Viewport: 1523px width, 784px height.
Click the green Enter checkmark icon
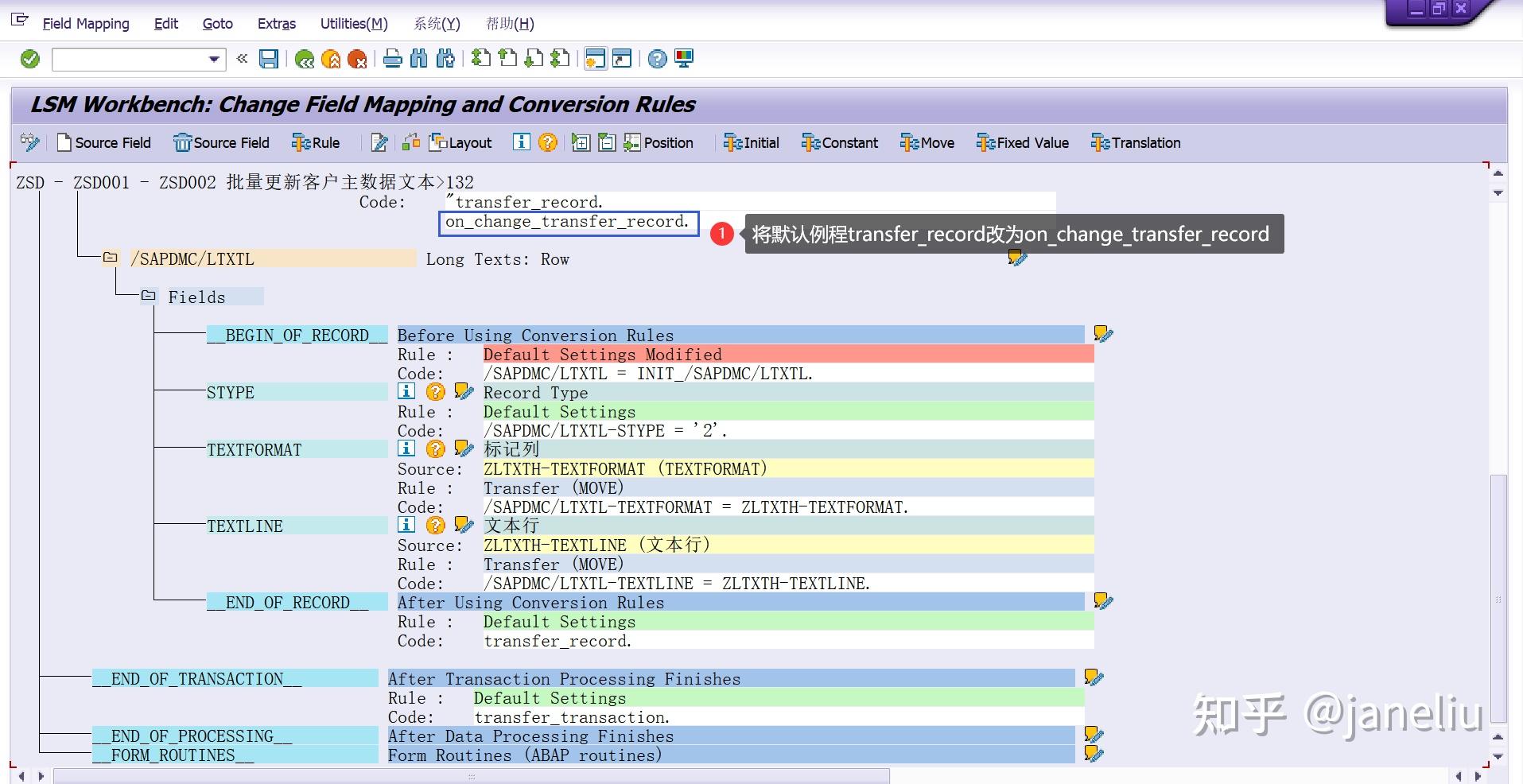tap(30, 59)
